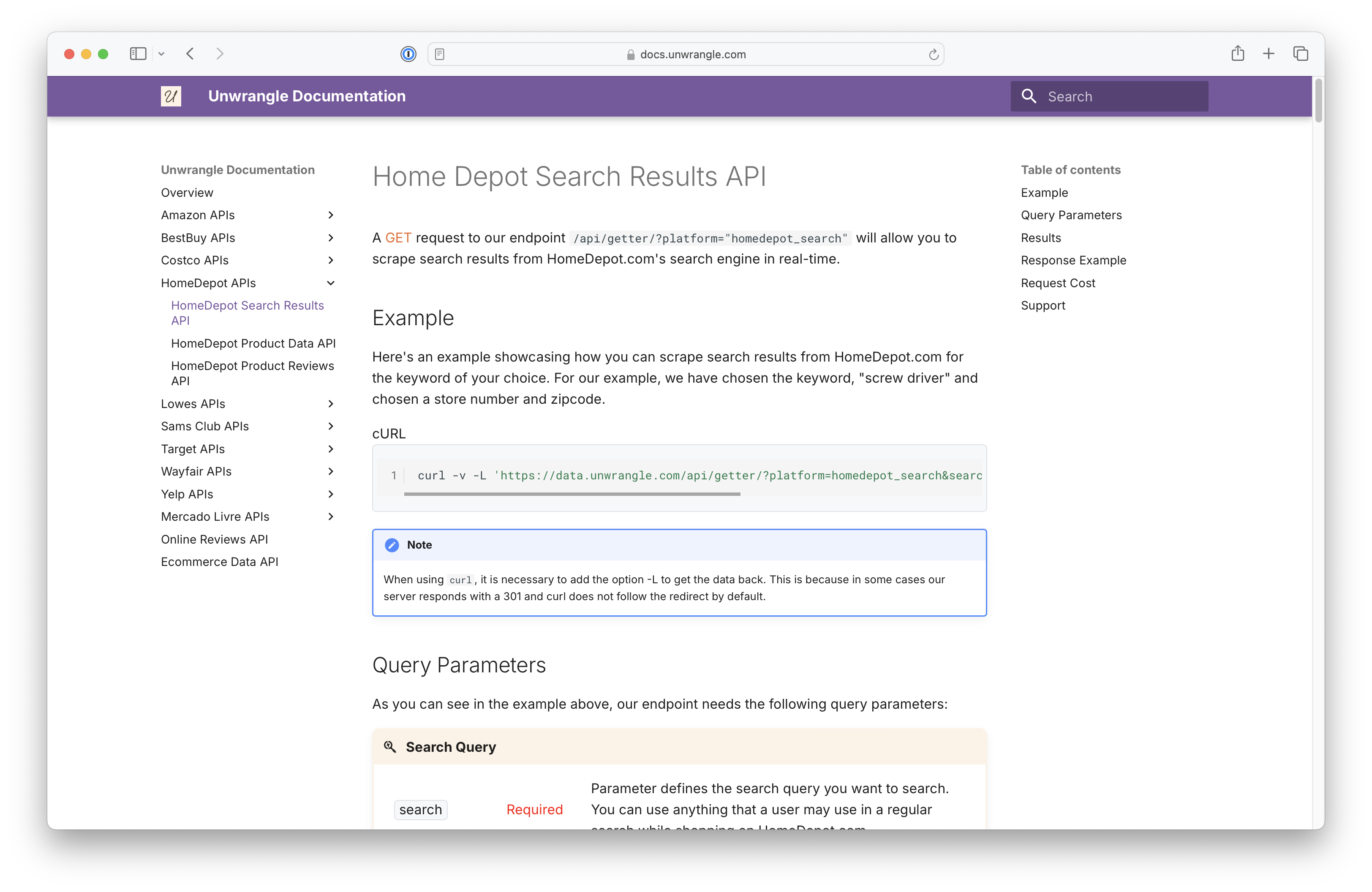Viewport: 1372px width, 892px height.
Task: Open HomeDepot Product Reviews API page
Action: click(253, 373)
